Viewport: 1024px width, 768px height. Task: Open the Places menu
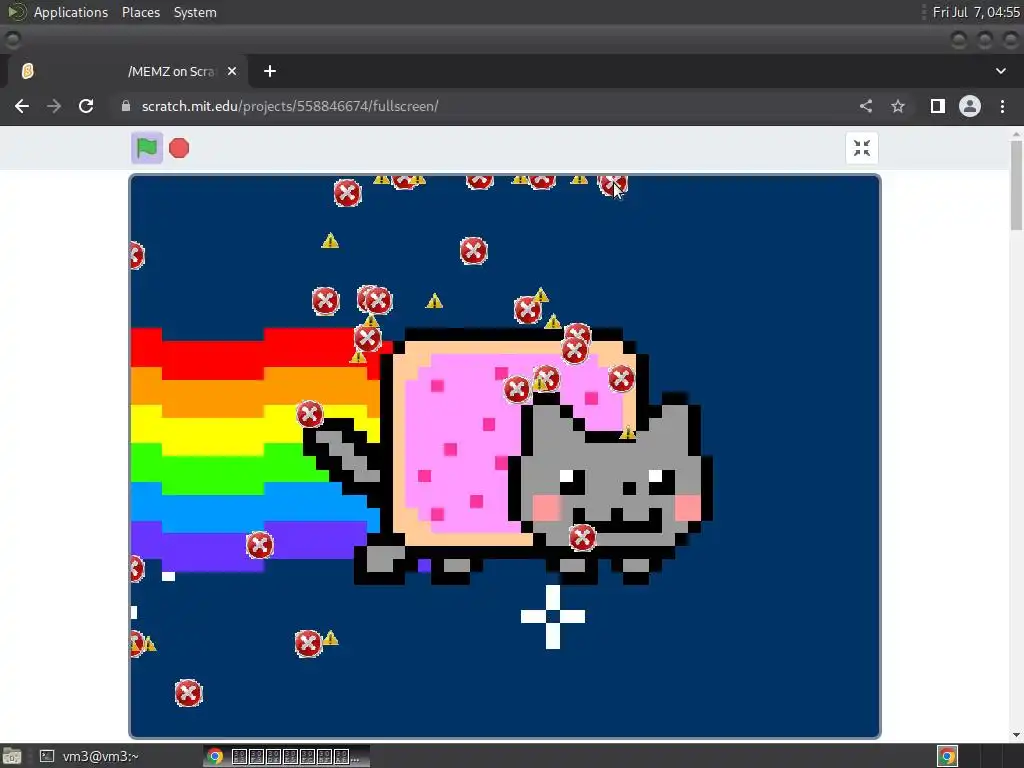tap(140, 12)
